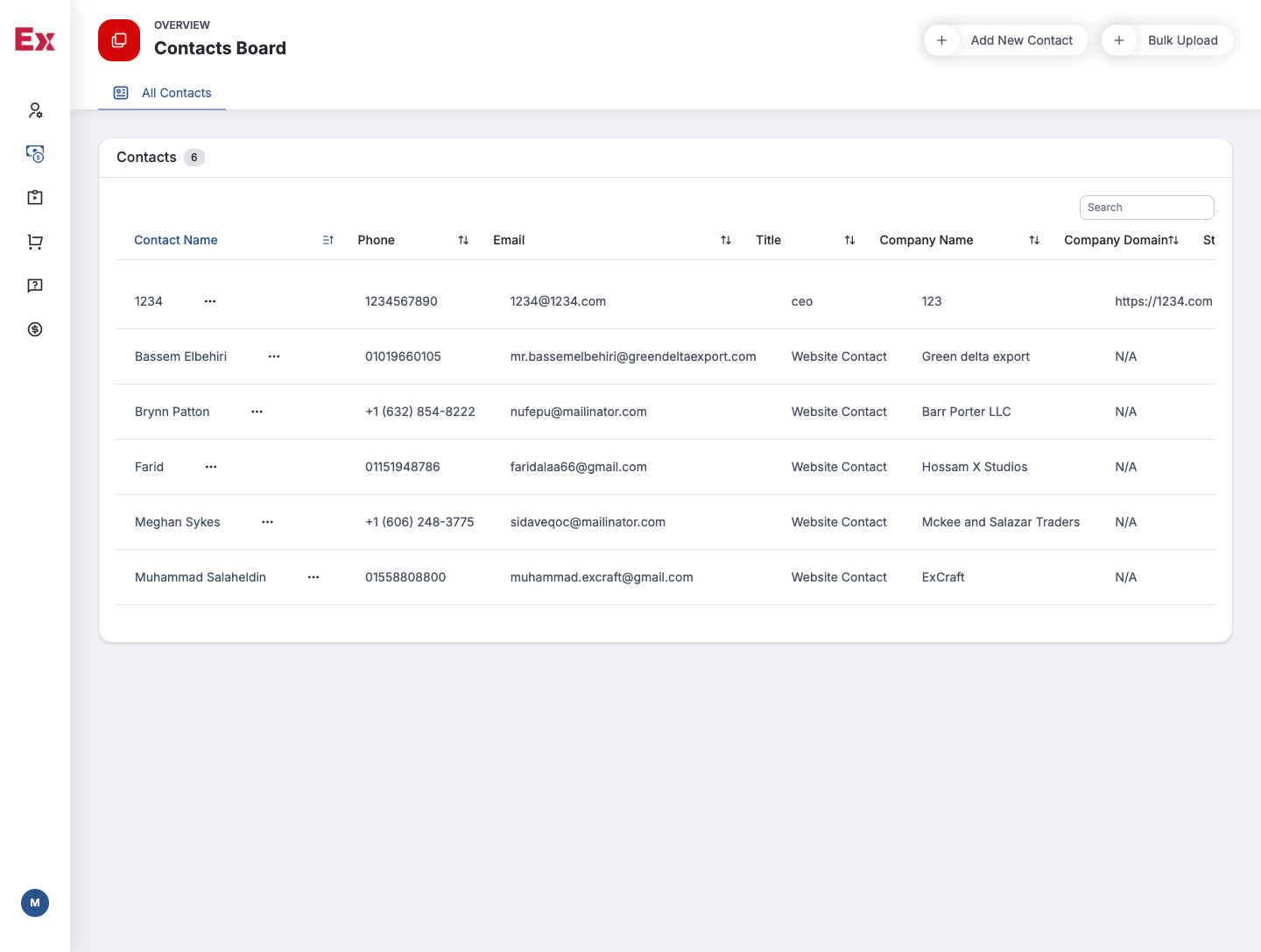Open the user settings sidebar icon

[35, 110]
